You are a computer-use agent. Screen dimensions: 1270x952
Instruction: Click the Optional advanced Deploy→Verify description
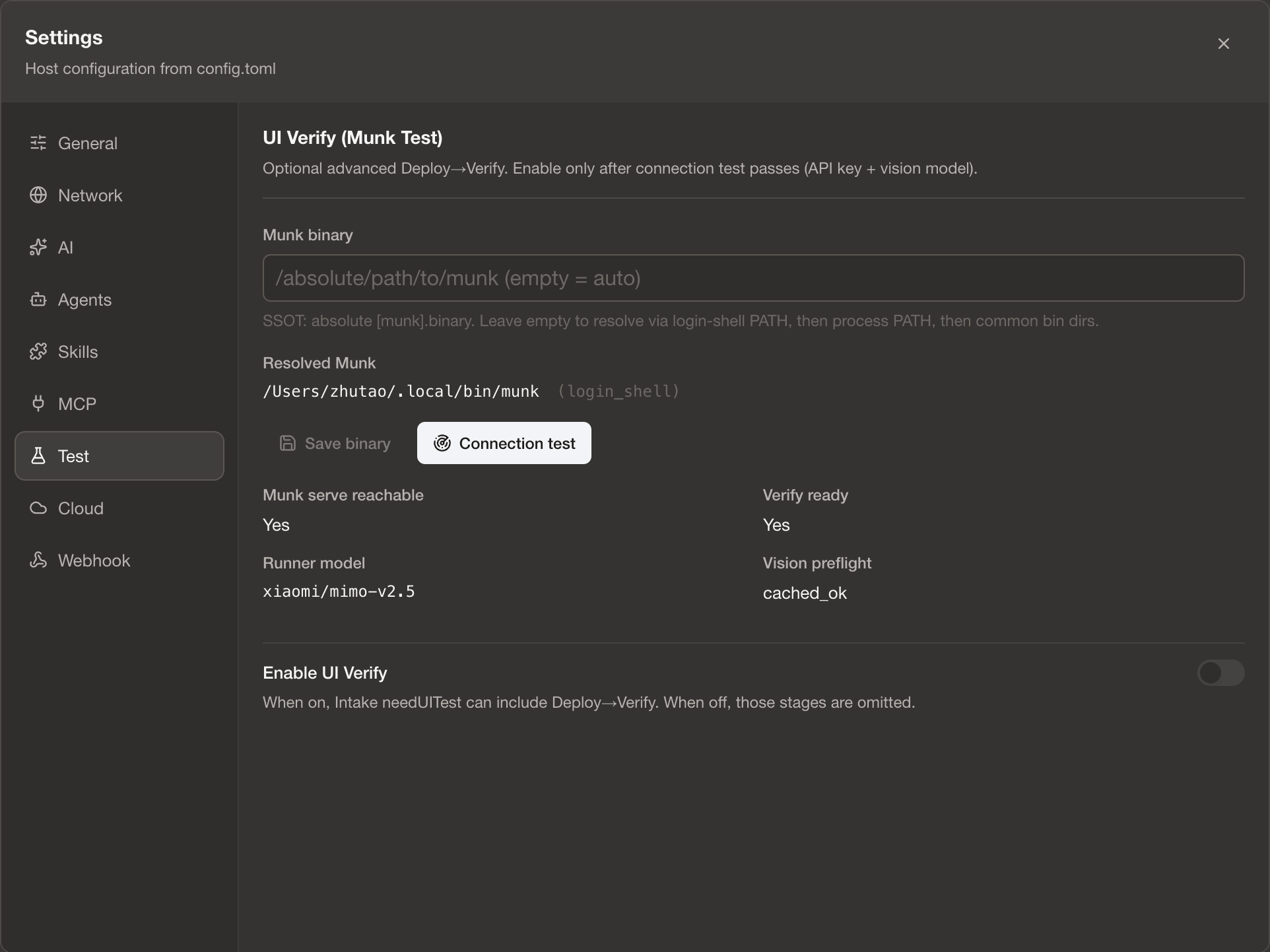coord(620,168)
